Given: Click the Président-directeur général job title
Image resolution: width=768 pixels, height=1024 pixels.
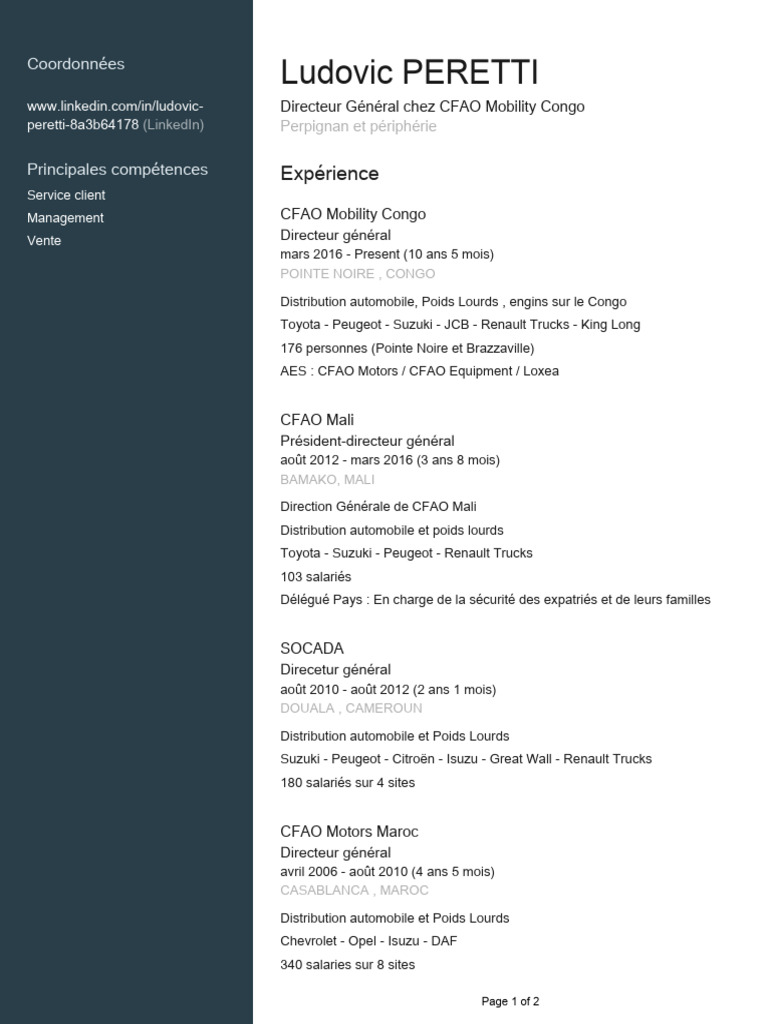Looking at the screenshot, I should (x=368, y=441).
